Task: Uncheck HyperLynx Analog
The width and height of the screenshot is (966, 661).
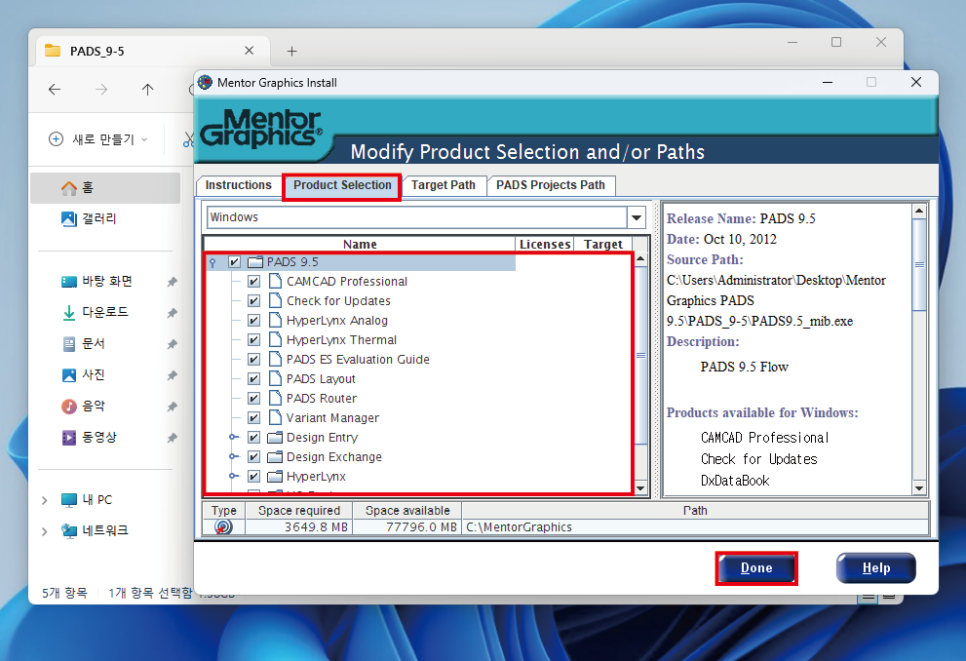Action: pos(254,320)
